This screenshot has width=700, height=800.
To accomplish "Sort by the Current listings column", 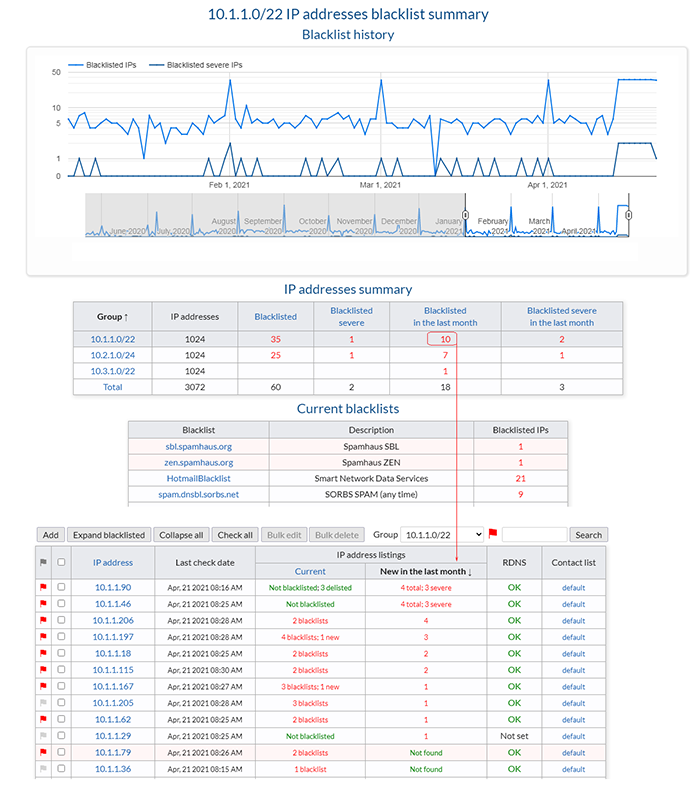I will [310, 571].
